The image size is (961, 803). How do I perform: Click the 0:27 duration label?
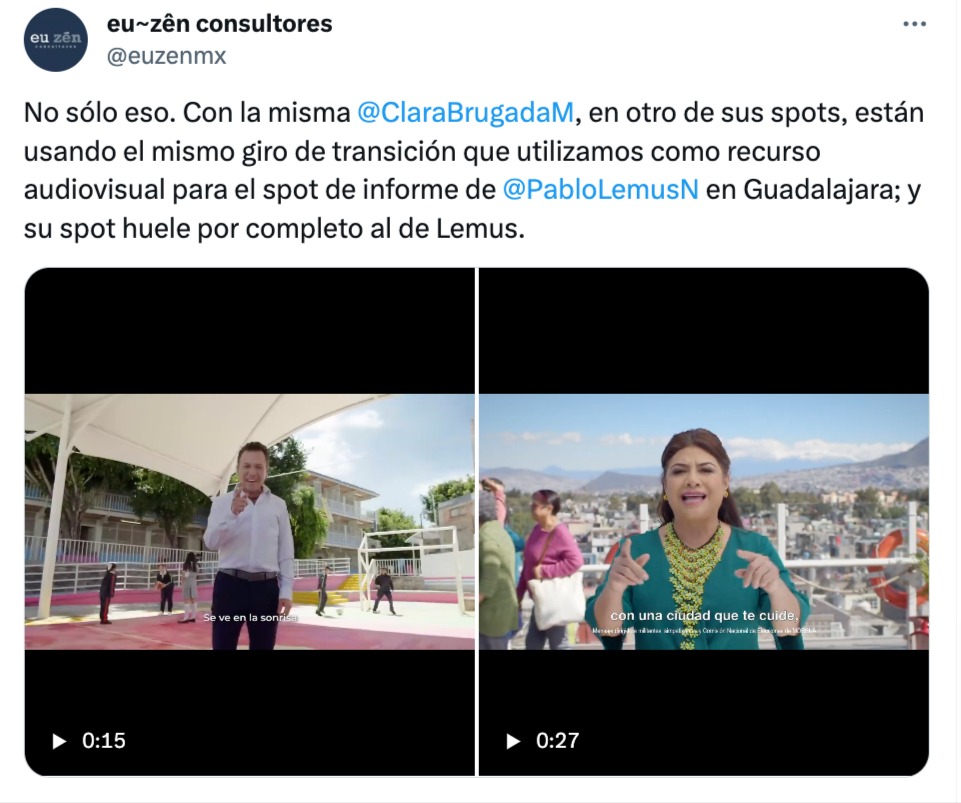point(557,741)
